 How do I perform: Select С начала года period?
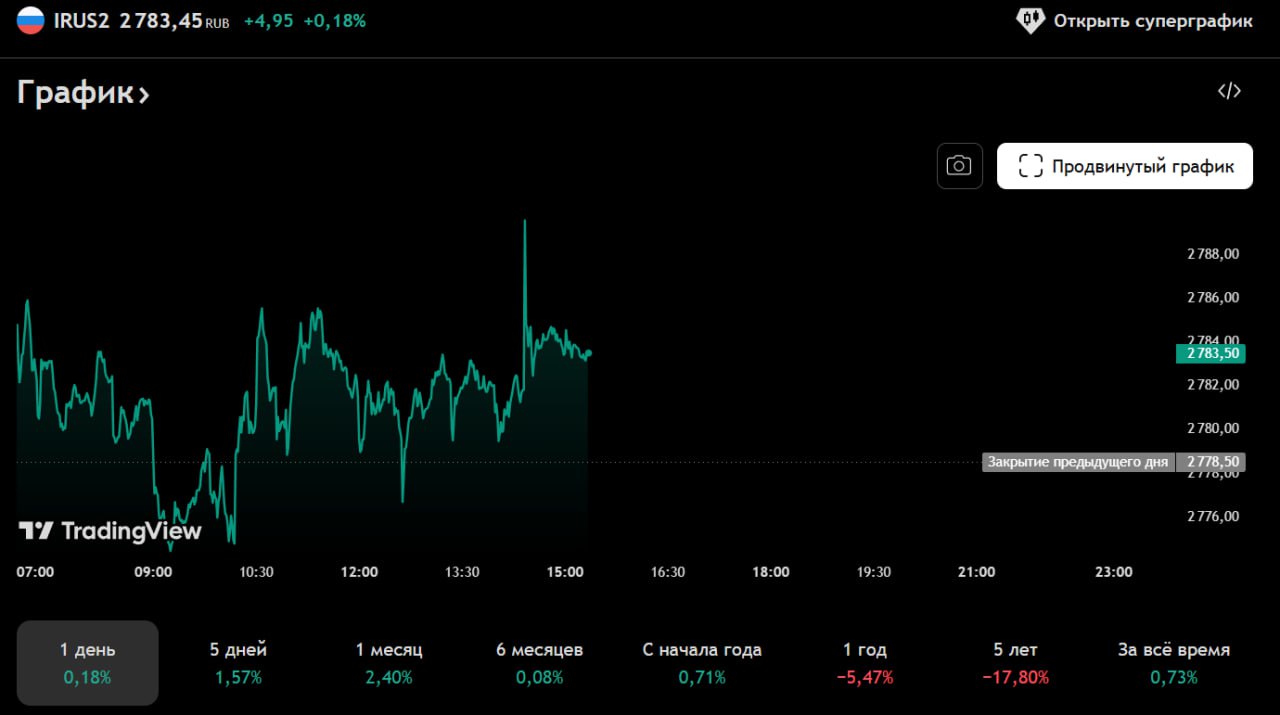coord(701,662)
